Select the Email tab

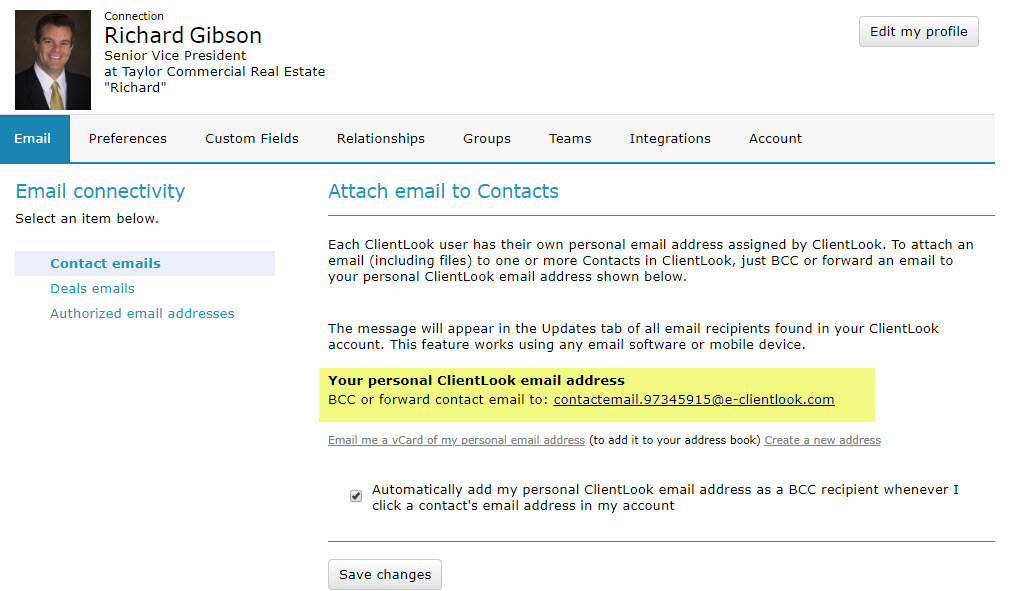(x=34, y=138)
